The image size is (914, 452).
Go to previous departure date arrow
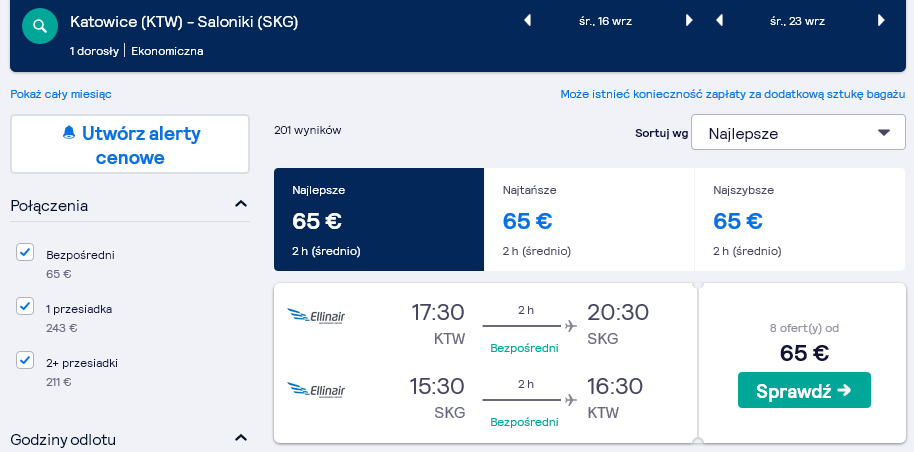point(528,21)
